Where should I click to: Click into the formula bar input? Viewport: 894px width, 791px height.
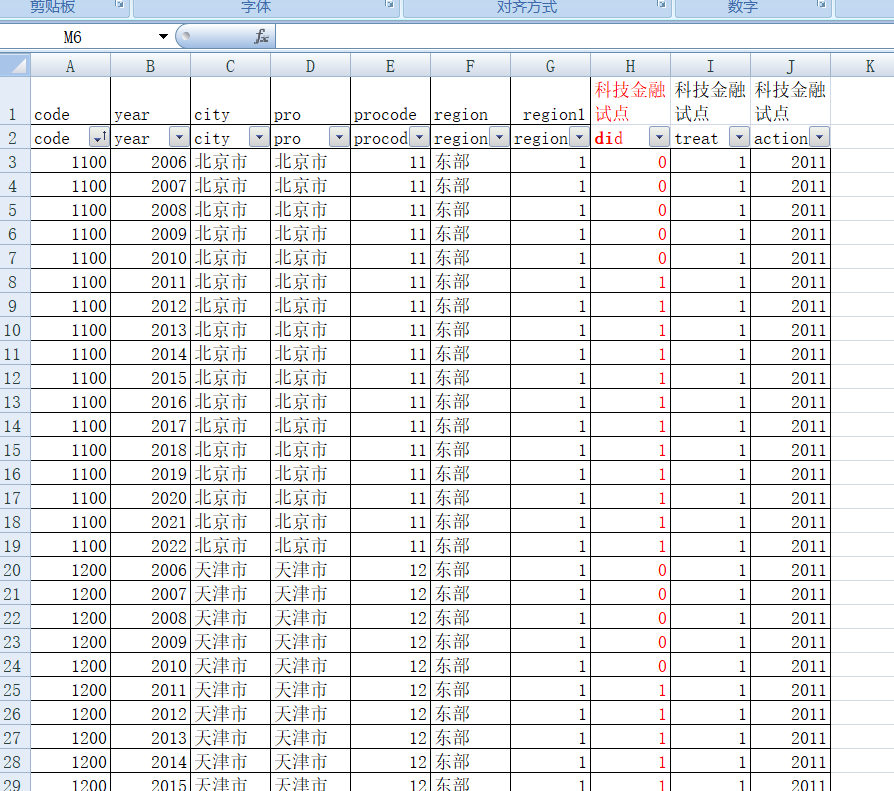point(584,37)
